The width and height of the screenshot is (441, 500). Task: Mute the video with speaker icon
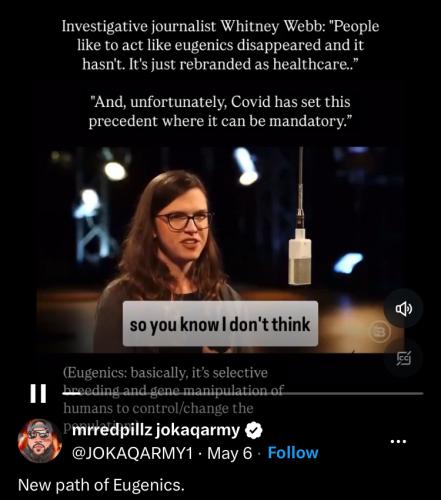point(404,309)
